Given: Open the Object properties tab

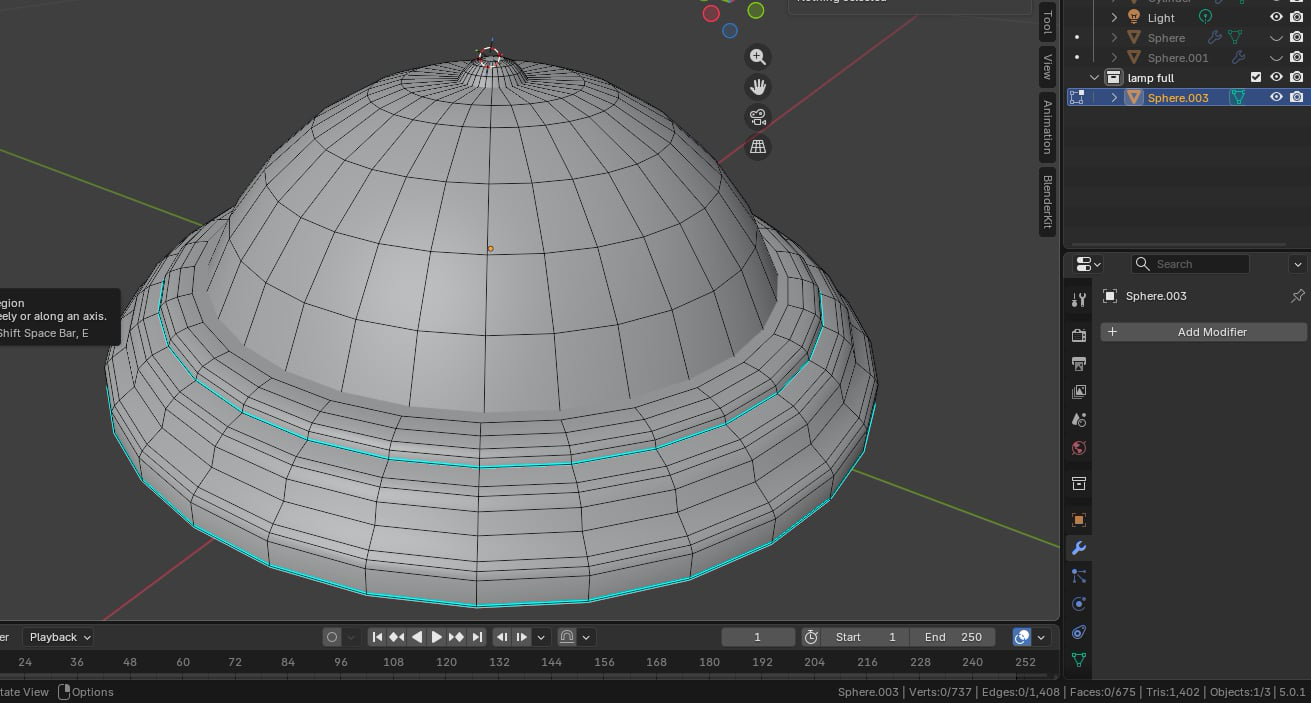Looking at the screenshot, I should [x=1078, y=519].
